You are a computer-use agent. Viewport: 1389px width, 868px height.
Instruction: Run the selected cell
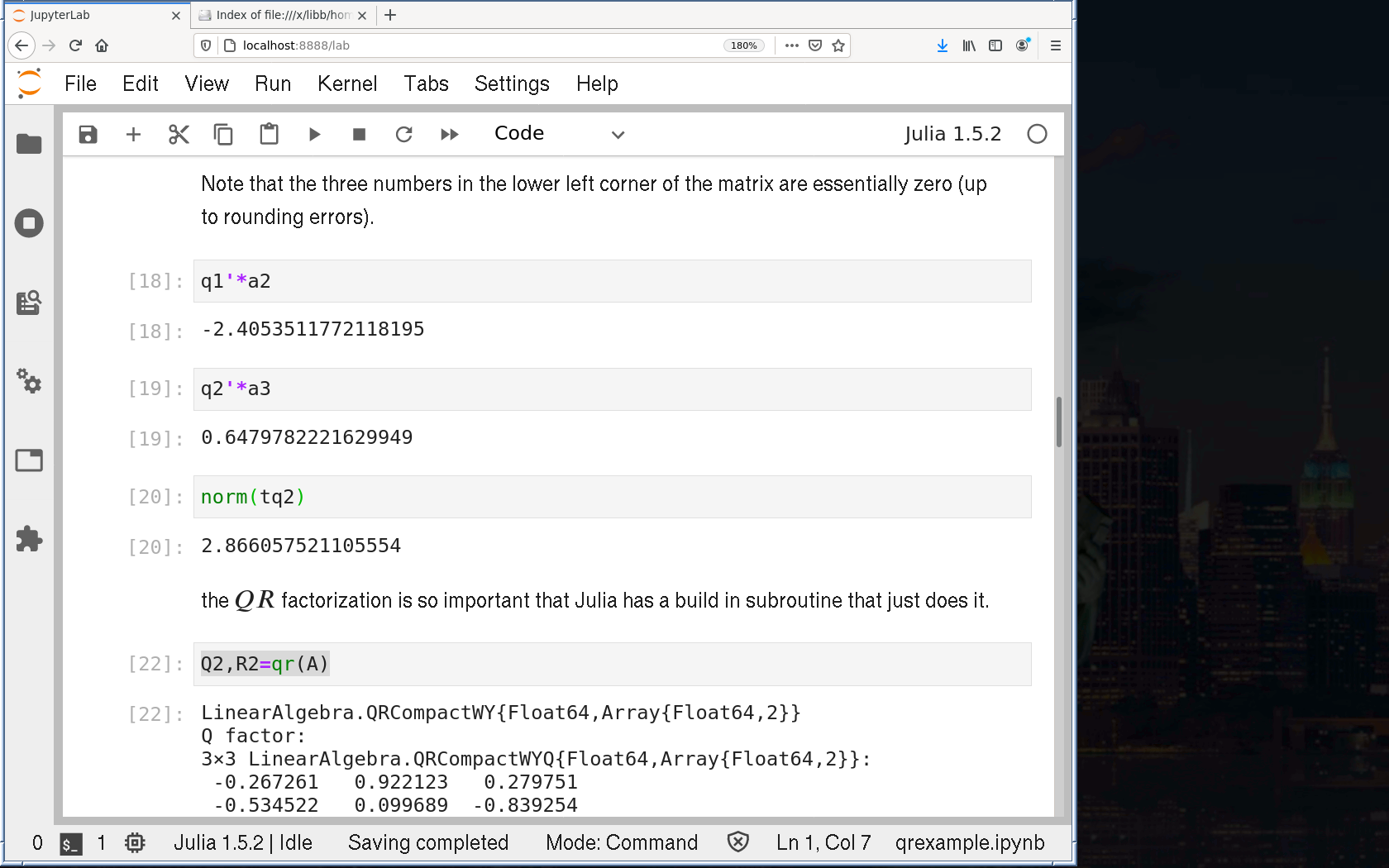[x=314, y=134]
